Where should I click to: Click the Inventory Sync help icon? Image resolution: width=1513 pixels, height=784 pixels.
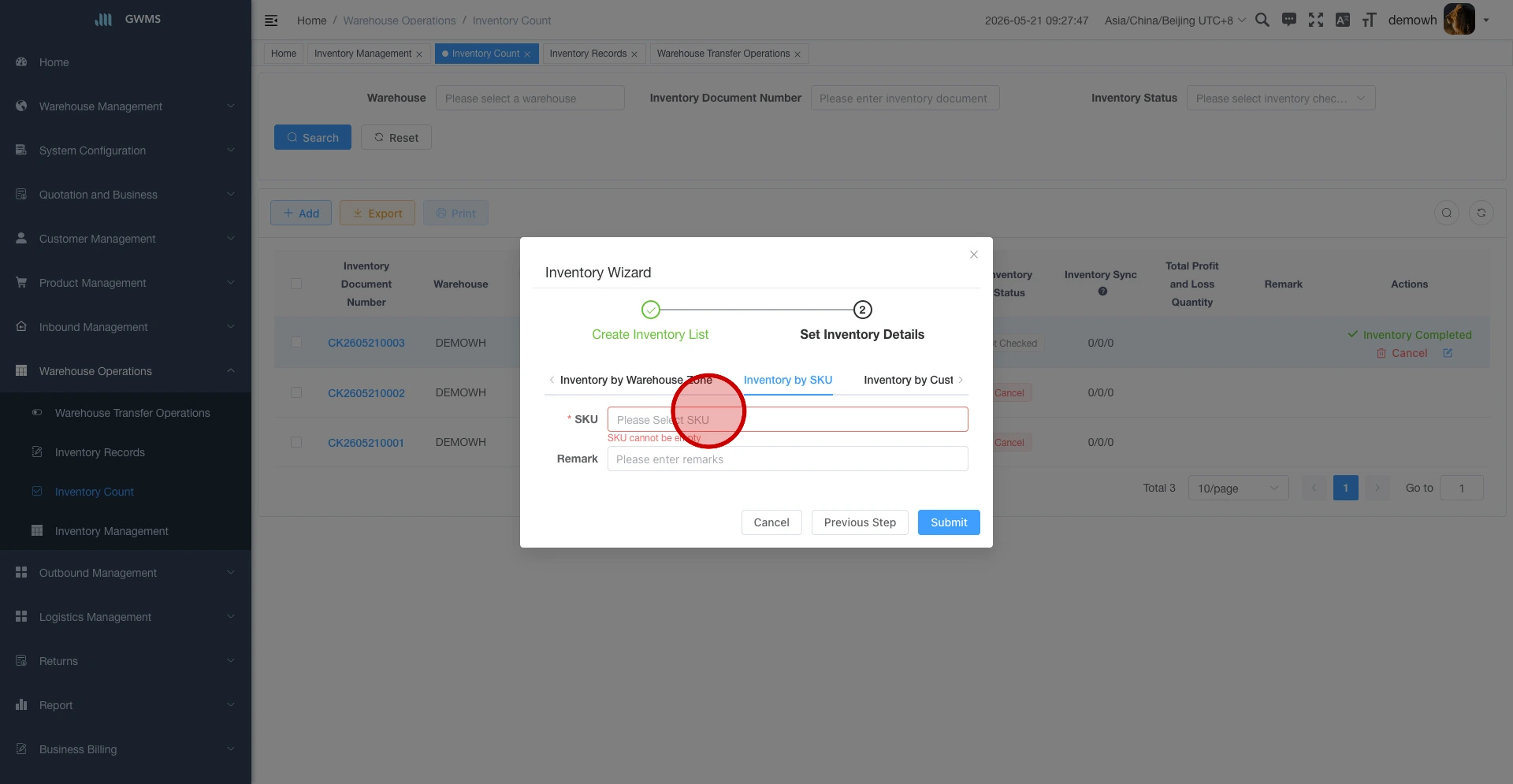[1102, 292]
